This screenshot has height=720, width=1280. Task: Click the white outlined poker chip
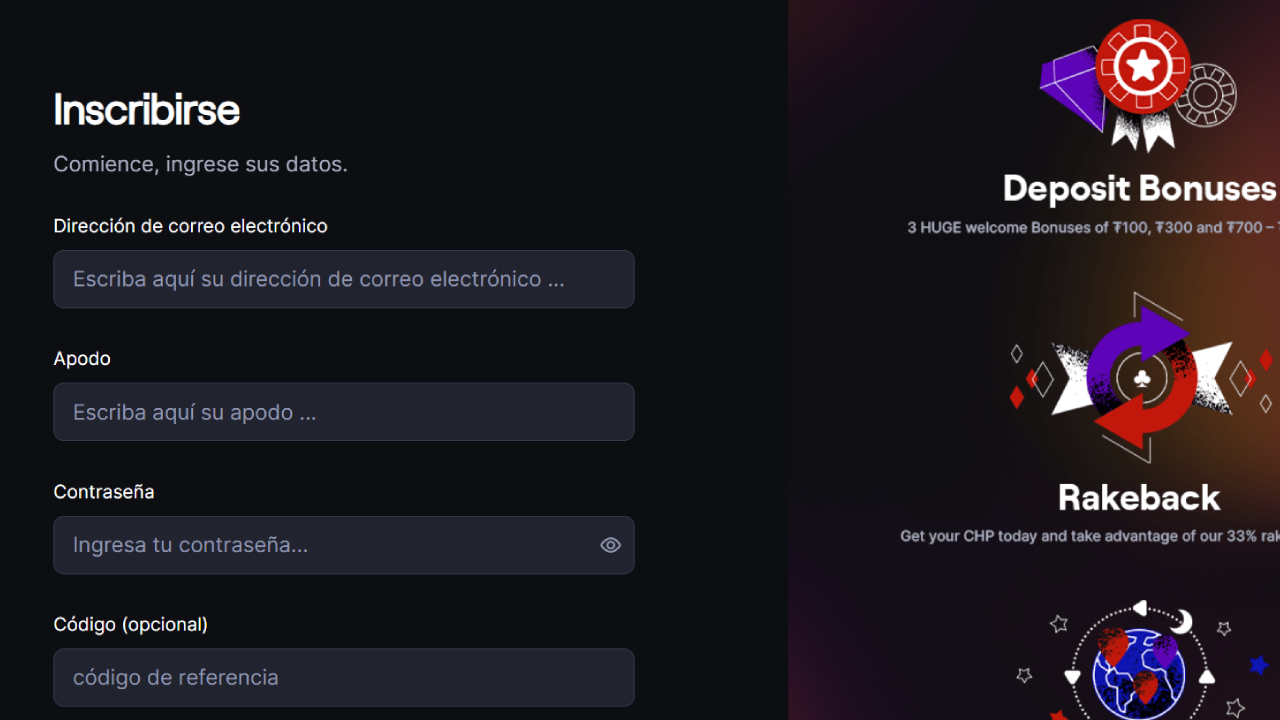pyautogui.click(x=1207, y=95)
